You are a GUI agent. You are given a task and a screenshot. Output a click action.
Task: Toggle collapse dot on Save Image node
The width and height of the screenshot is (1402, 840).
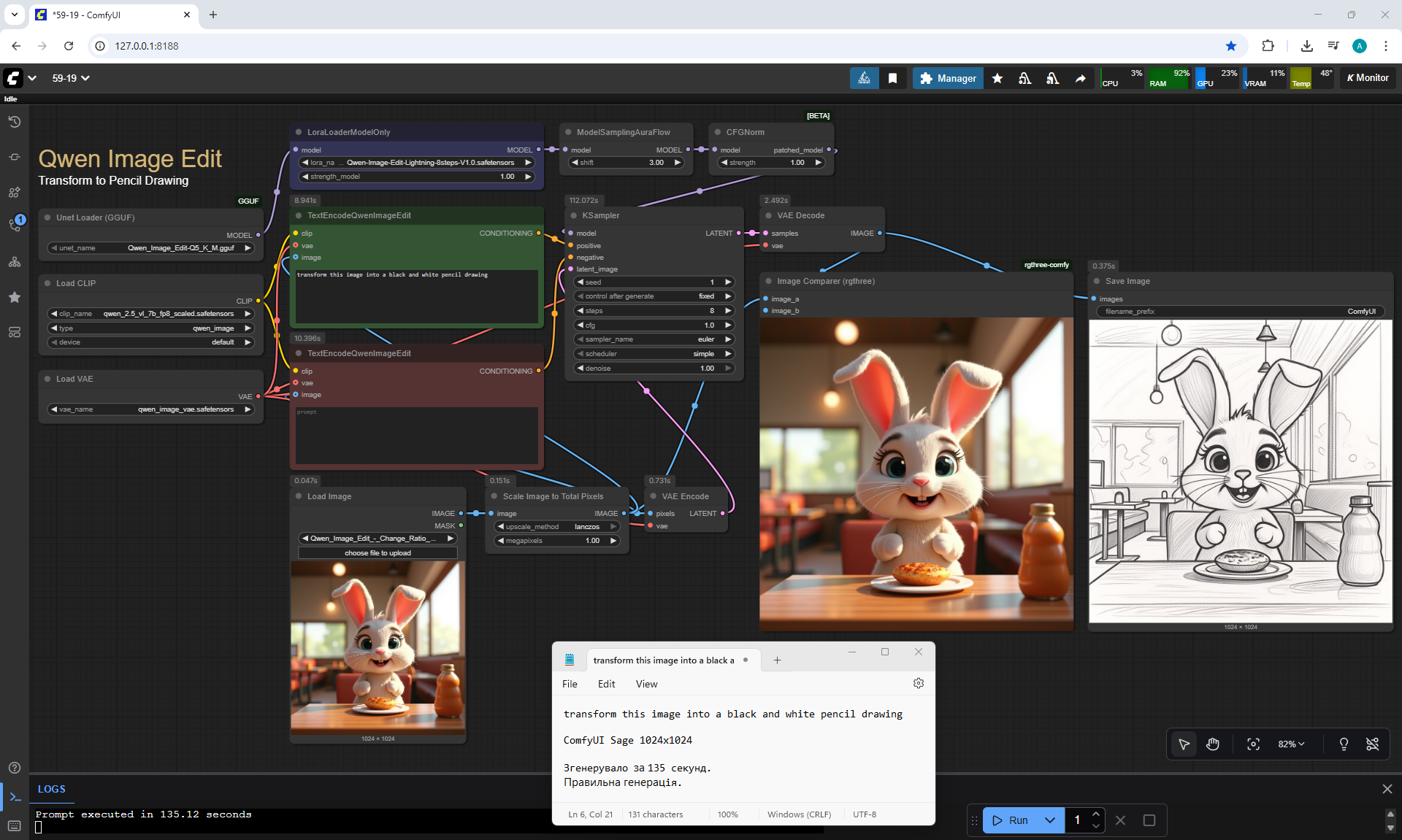click(1096, 281)
